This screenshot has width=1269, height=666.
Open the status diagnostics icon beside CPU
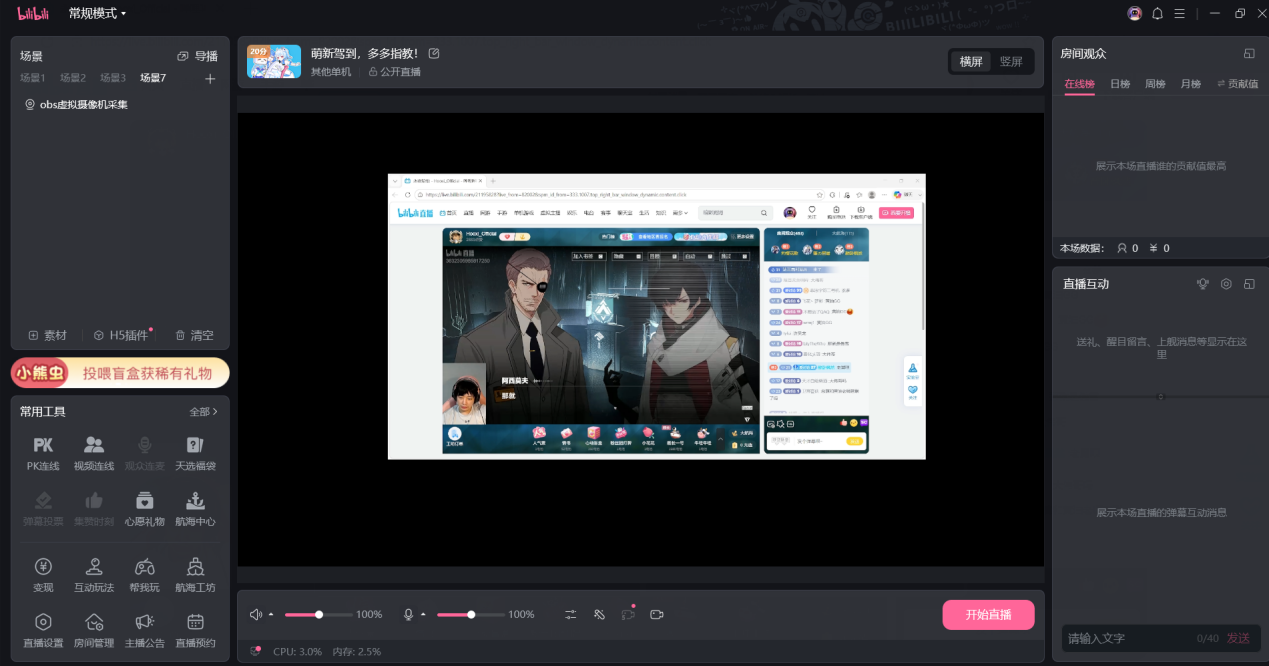point(256,652)
